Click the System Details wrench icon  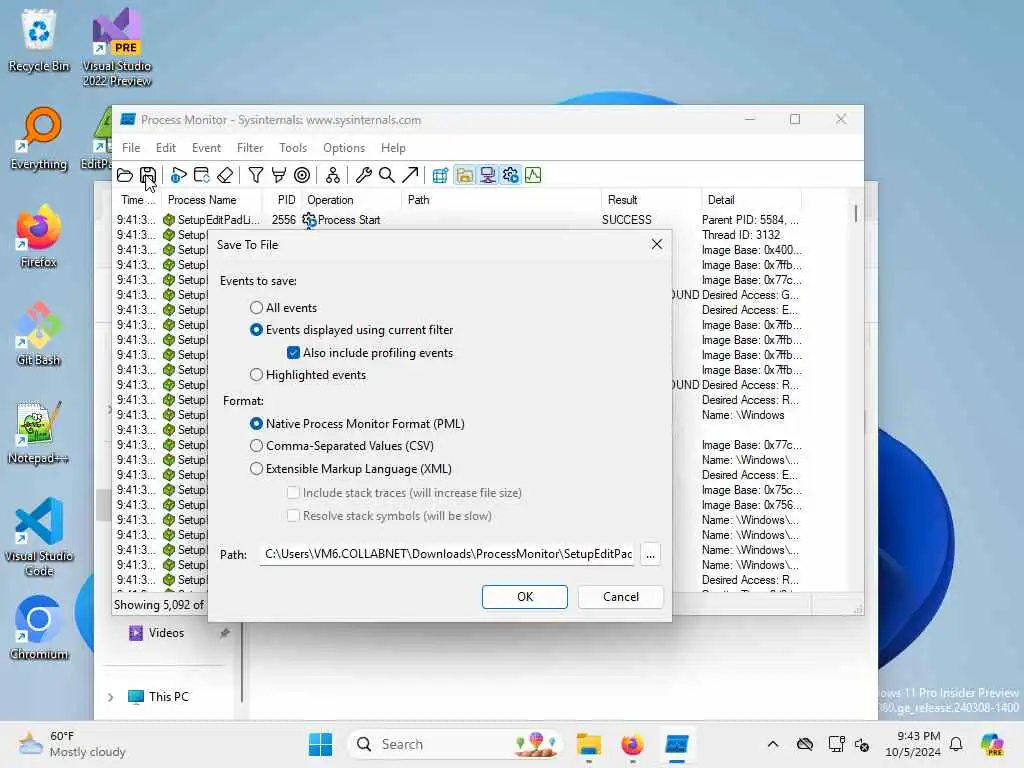pyautogui.click(x=363, y=175)
